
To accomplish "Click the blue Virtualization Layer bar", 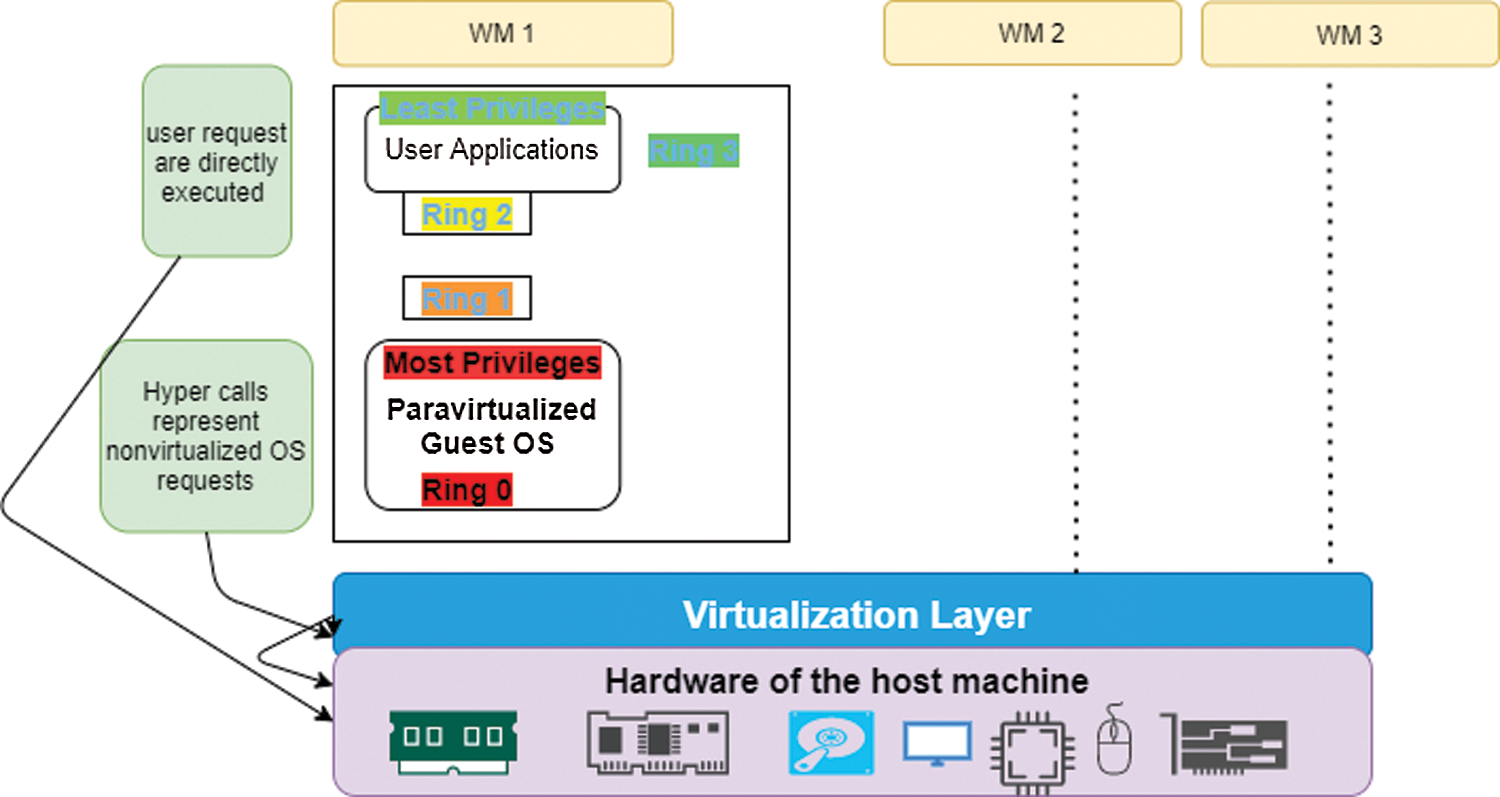I will tap(852, 614).
